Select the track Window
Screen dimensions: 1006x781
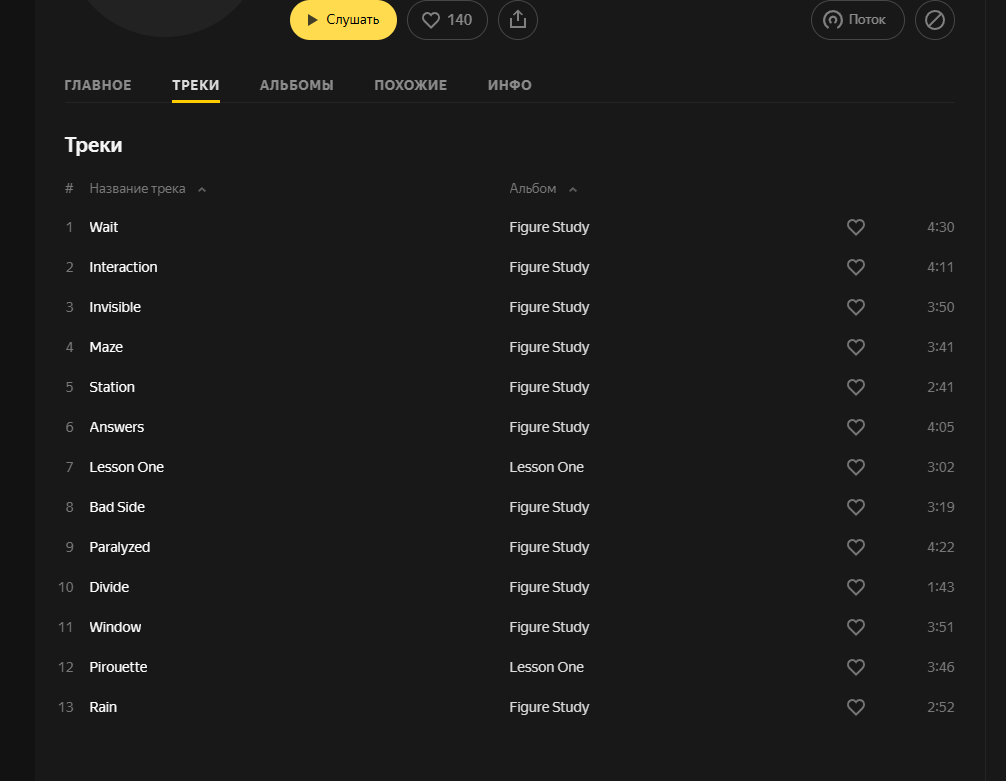point(115,627)
